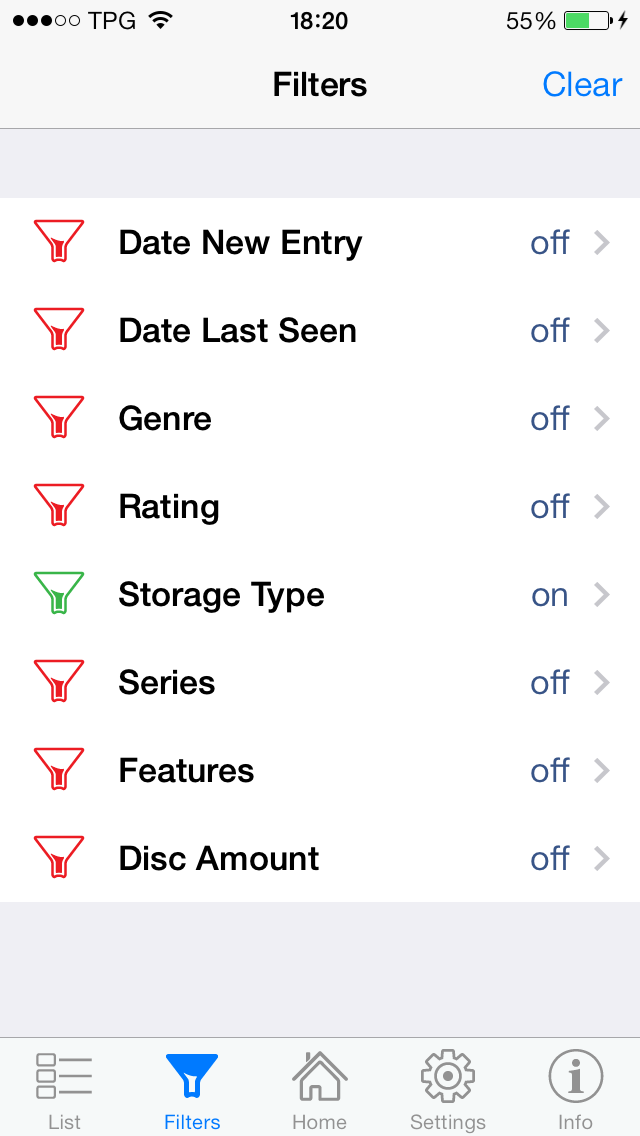Click the green funnel icon for Storage Type

[x=59, y=594]
